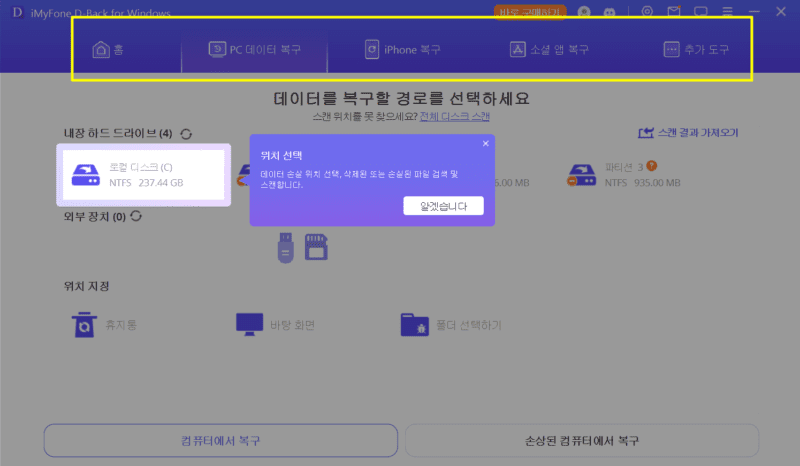Image resolution: width=800 pixels, height=466 pixels.
Task: Open the hamburger menu in title bar
Action: [x=727, y=12]
